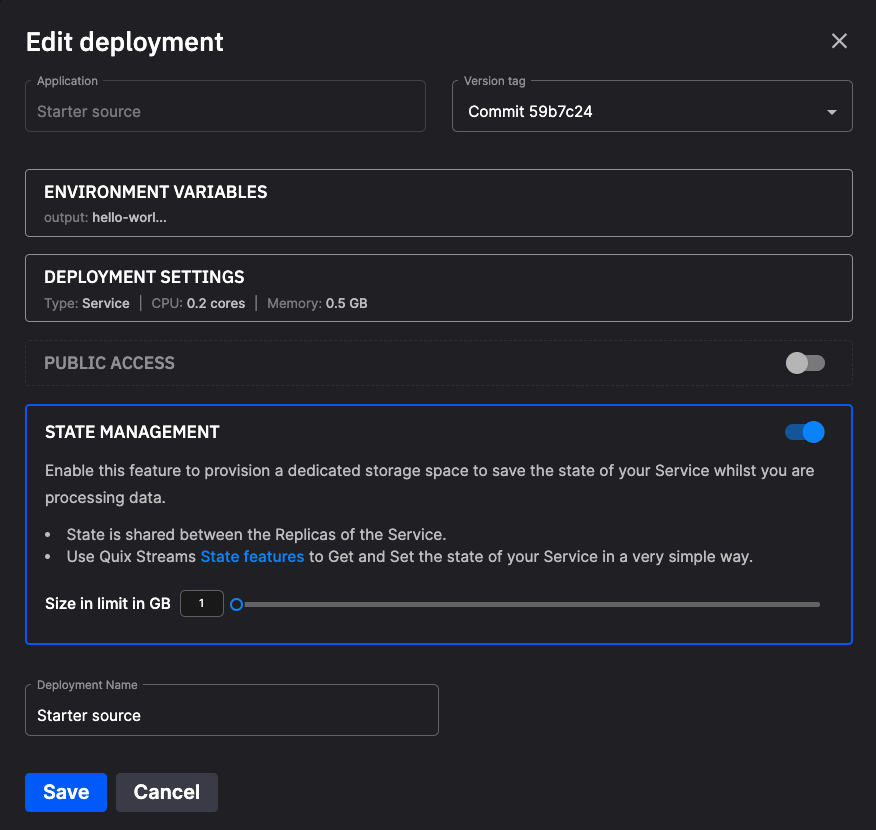
Task: Open the Version tag dropdown
Action: point(640,111)
